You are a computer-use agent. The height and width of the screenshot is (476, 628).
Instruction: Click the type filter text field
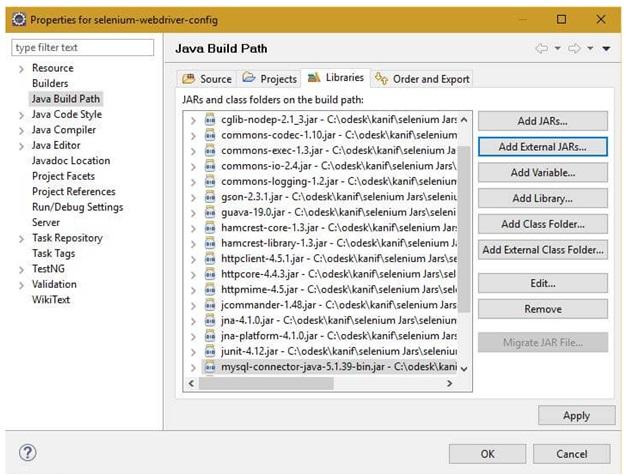(84, 47)
